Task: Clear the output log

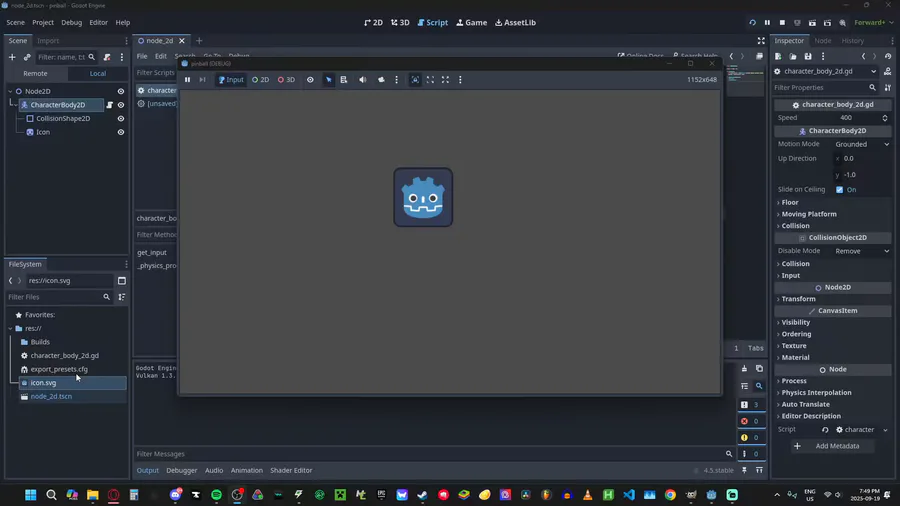Action: point(744,369)
